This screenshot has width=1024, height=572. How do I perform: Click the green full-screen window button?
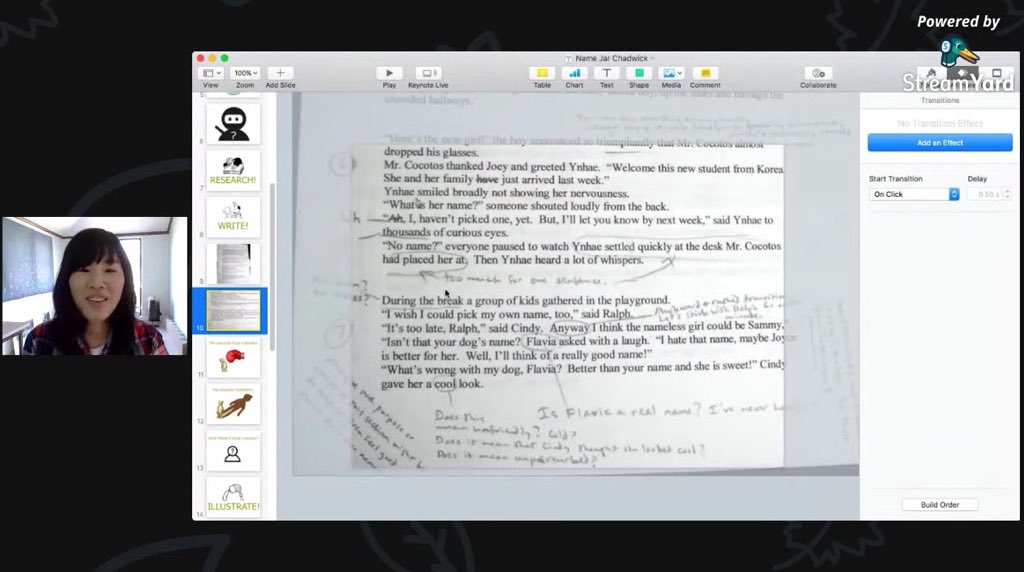click(224, 58)
